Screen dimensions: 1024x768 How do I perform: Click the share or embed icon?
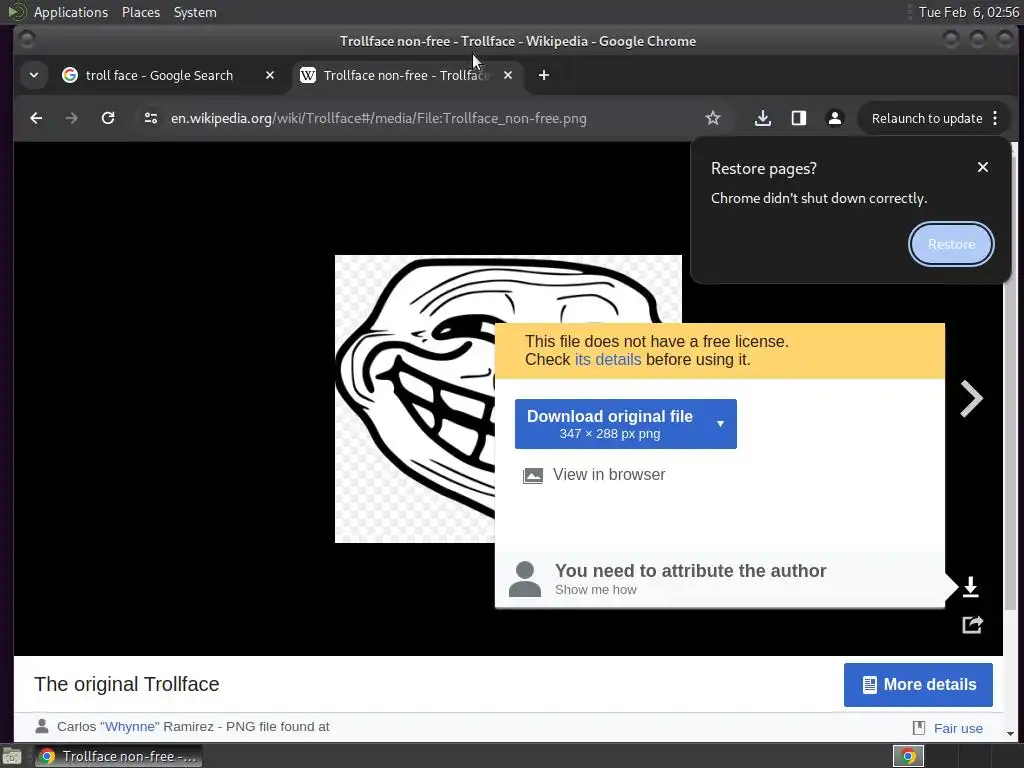(x=972, y=625)
